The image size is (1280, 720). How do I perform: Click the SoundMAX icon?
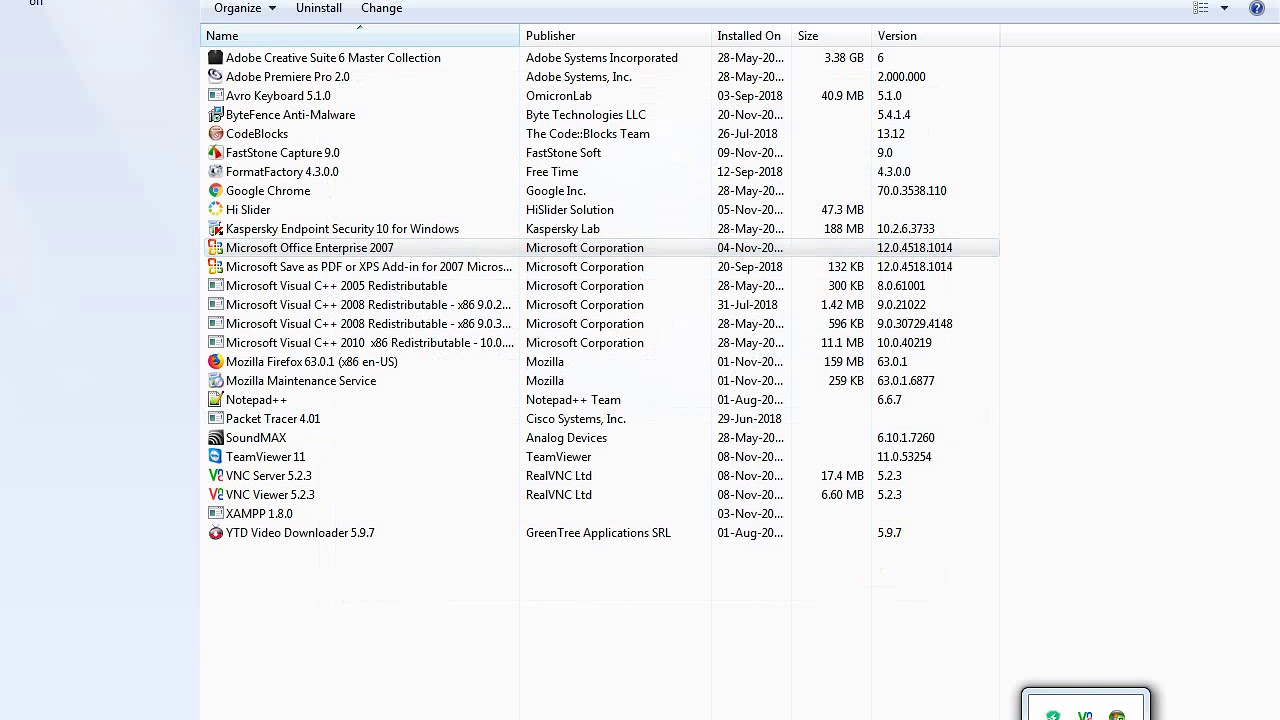pyautogui.click(x=215, y=438)
